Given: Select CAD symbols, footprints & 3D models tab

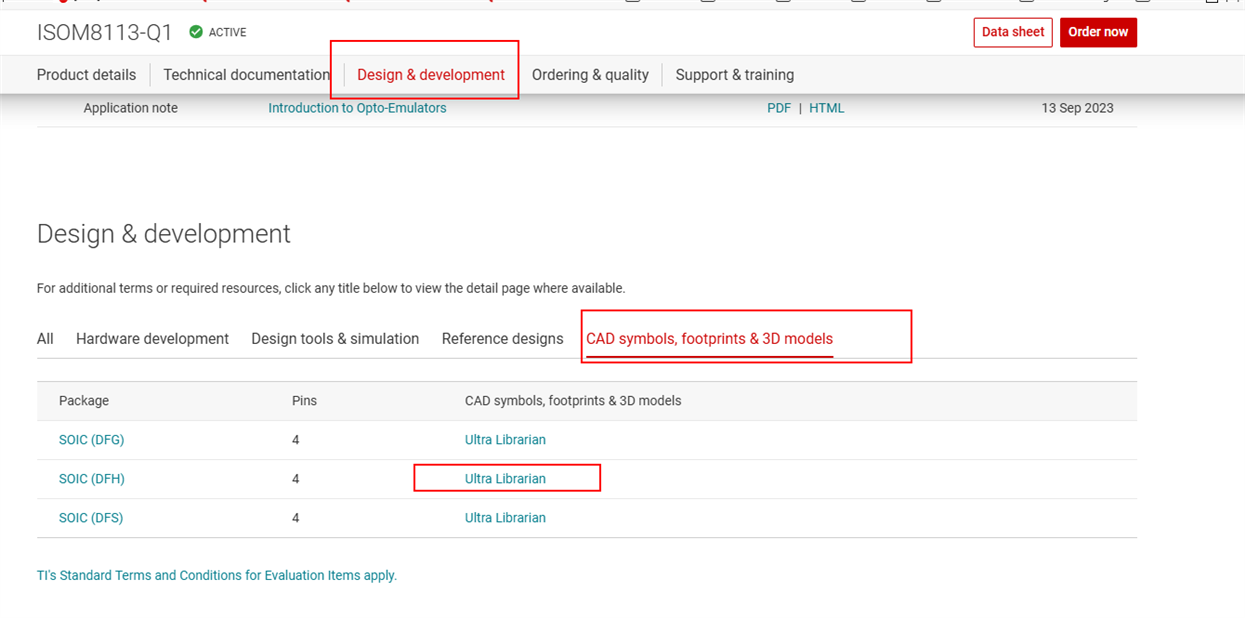Looking at the screenshot, I should 709,339.
